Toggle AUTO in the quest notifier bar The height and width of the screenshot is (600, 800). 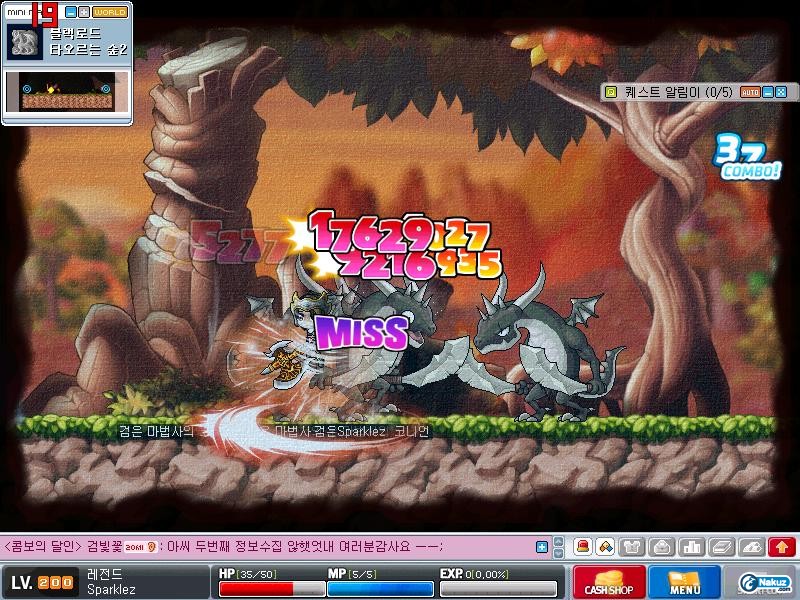pyautogui.click(x=750, y=92)
